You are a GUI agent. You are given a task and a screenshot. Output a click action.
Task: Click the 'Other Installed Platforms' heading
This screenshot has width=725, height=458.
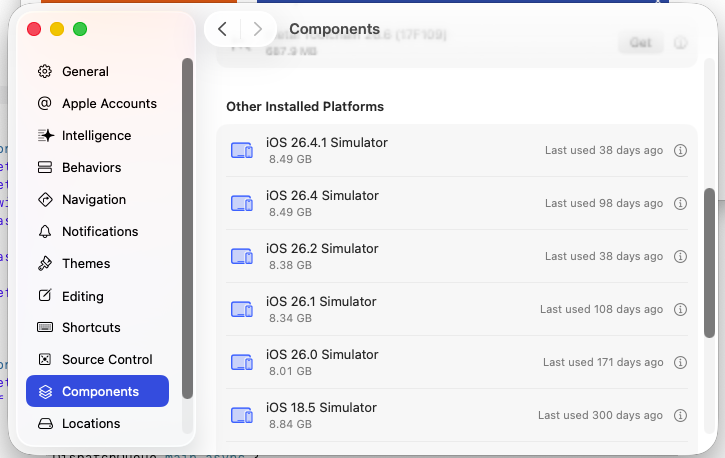coord(305,106)
